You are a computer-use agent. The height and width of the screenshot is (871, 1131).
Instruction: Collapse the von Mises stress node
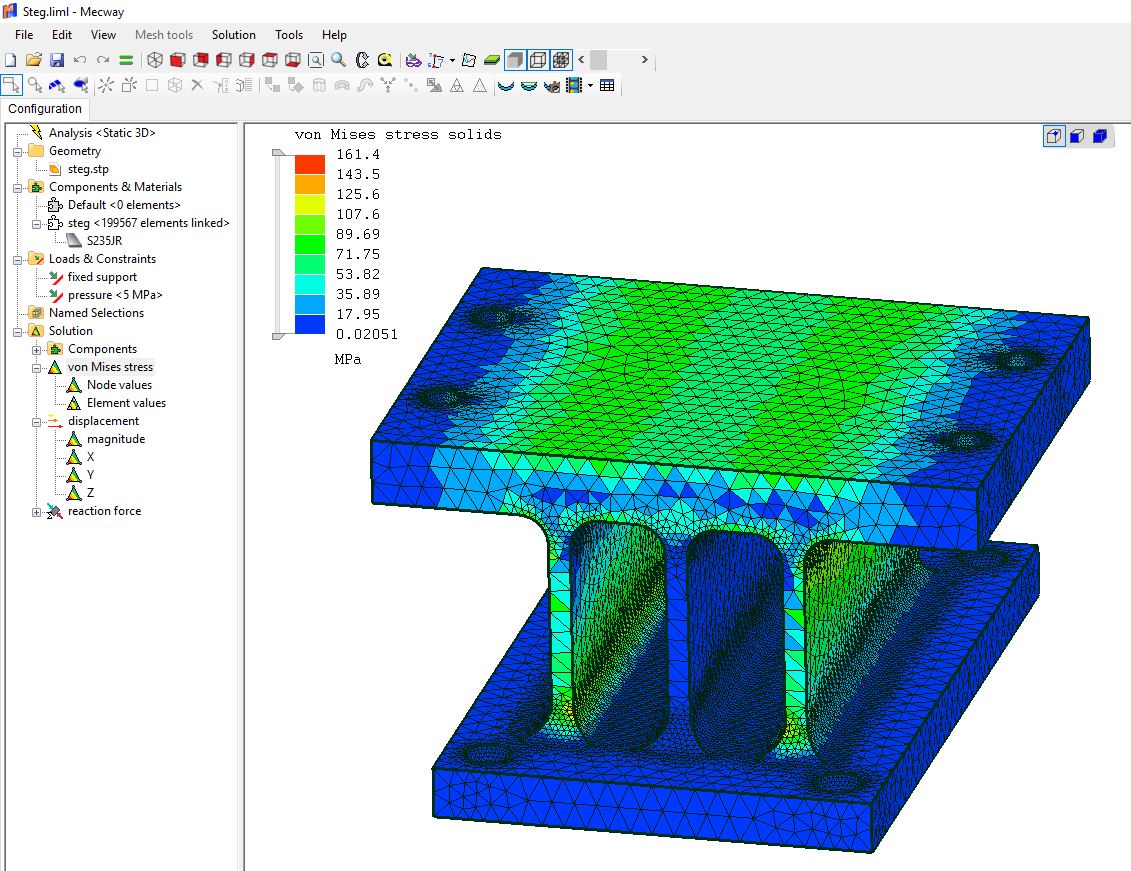(37, 368)
